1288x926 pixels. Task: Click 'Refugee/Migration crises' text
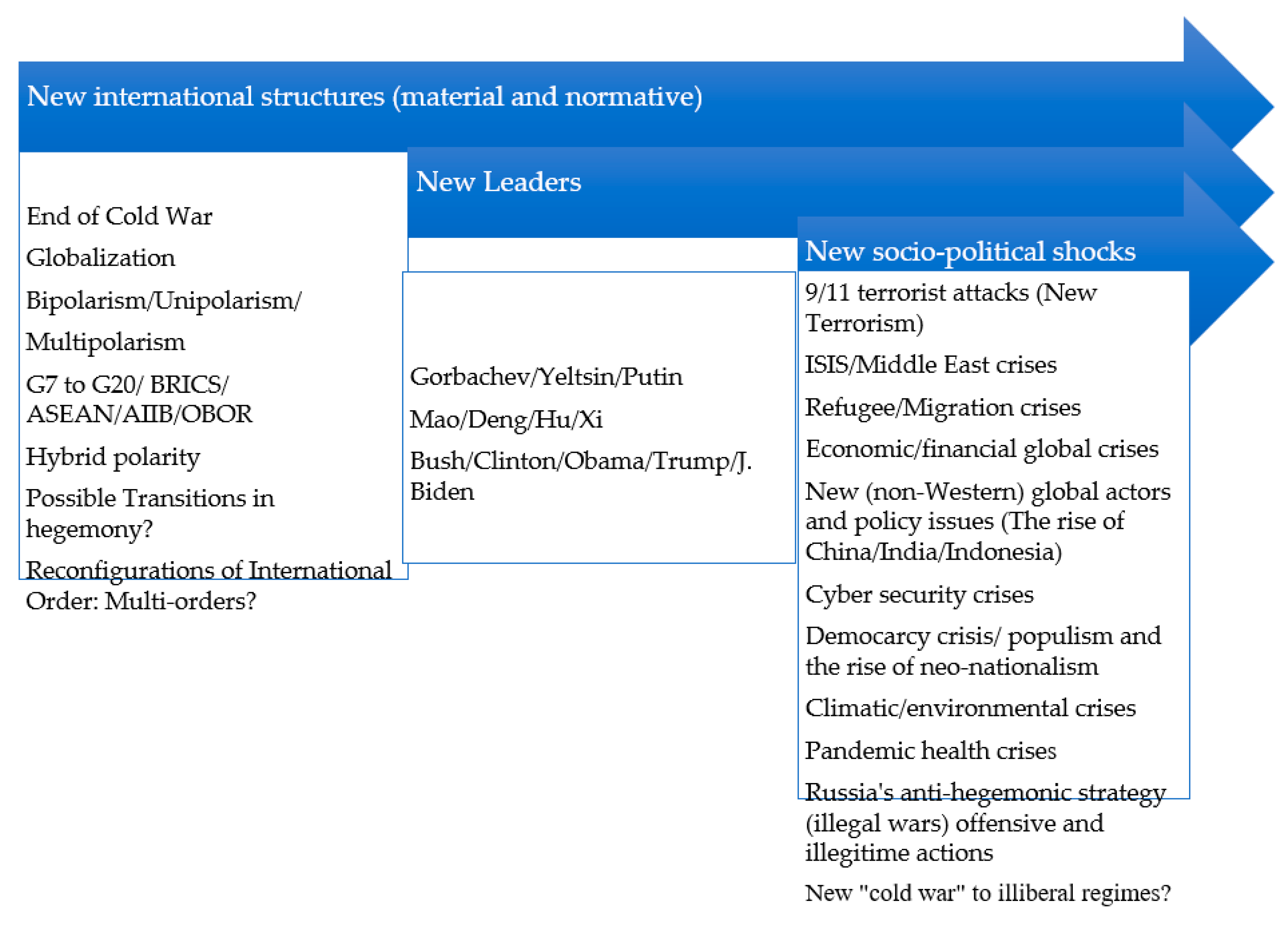943,408
